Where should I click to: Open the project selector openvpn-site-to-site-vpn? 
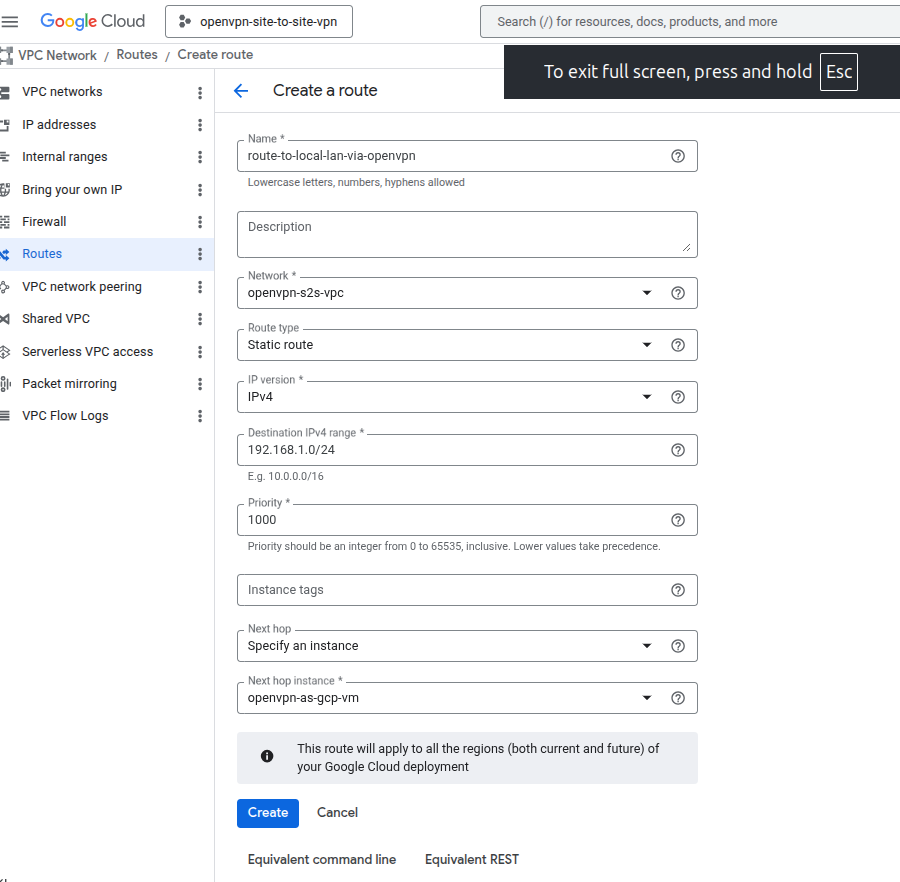pos(259,22)
